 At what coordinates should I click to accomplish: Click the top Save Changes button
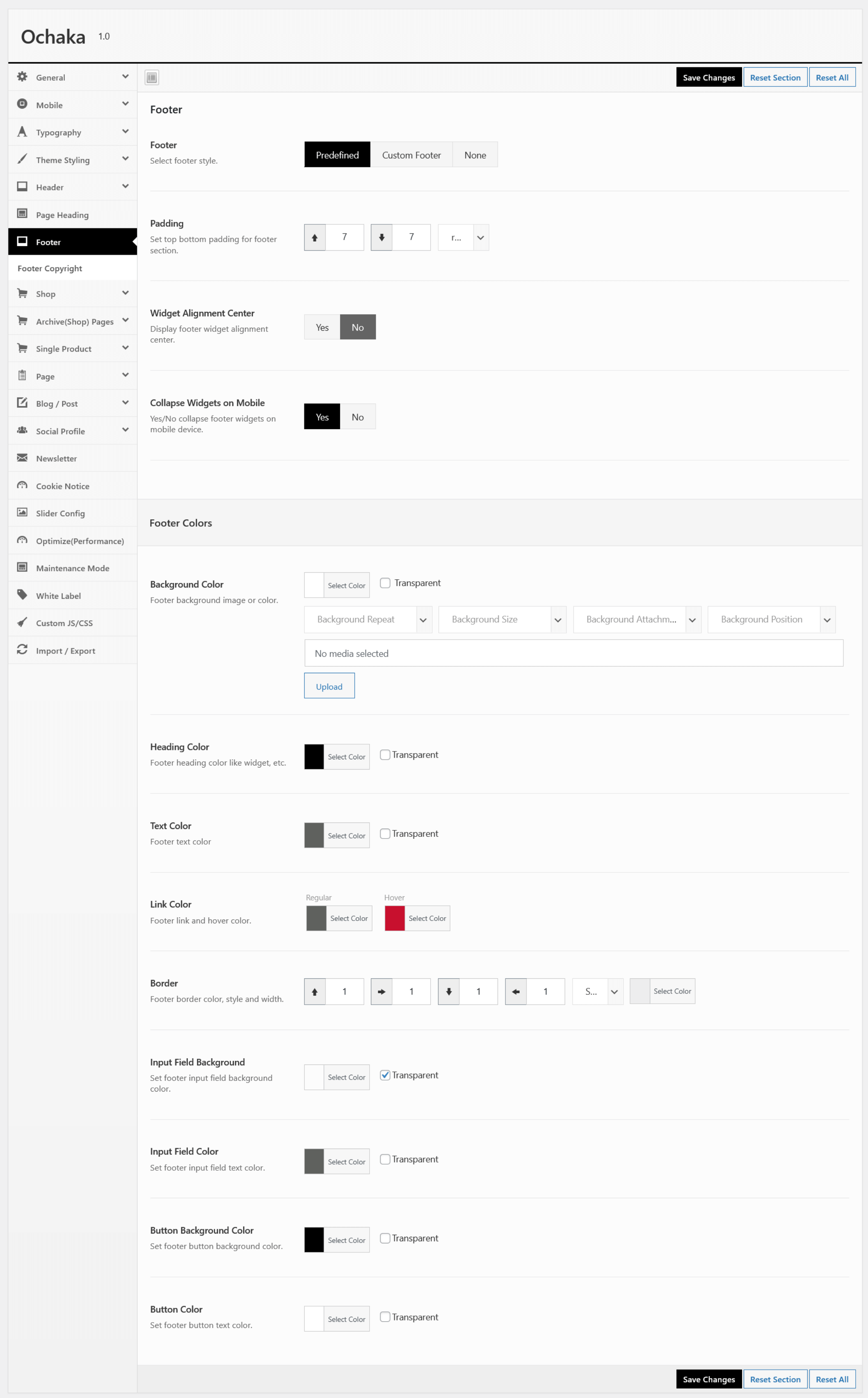(x=708, y=78)
